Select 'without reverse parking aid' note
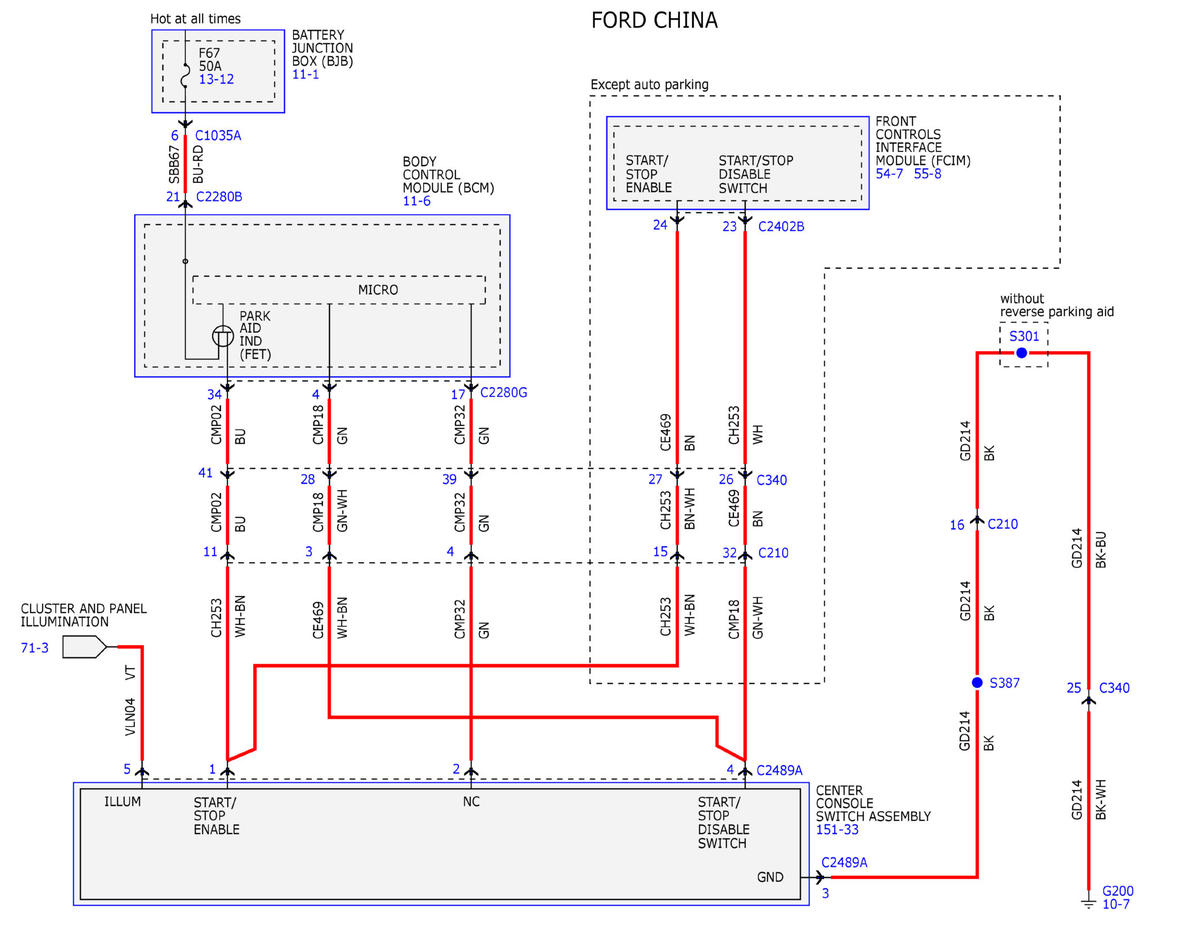The image size is (1200, 927). tap(1056, 305)
